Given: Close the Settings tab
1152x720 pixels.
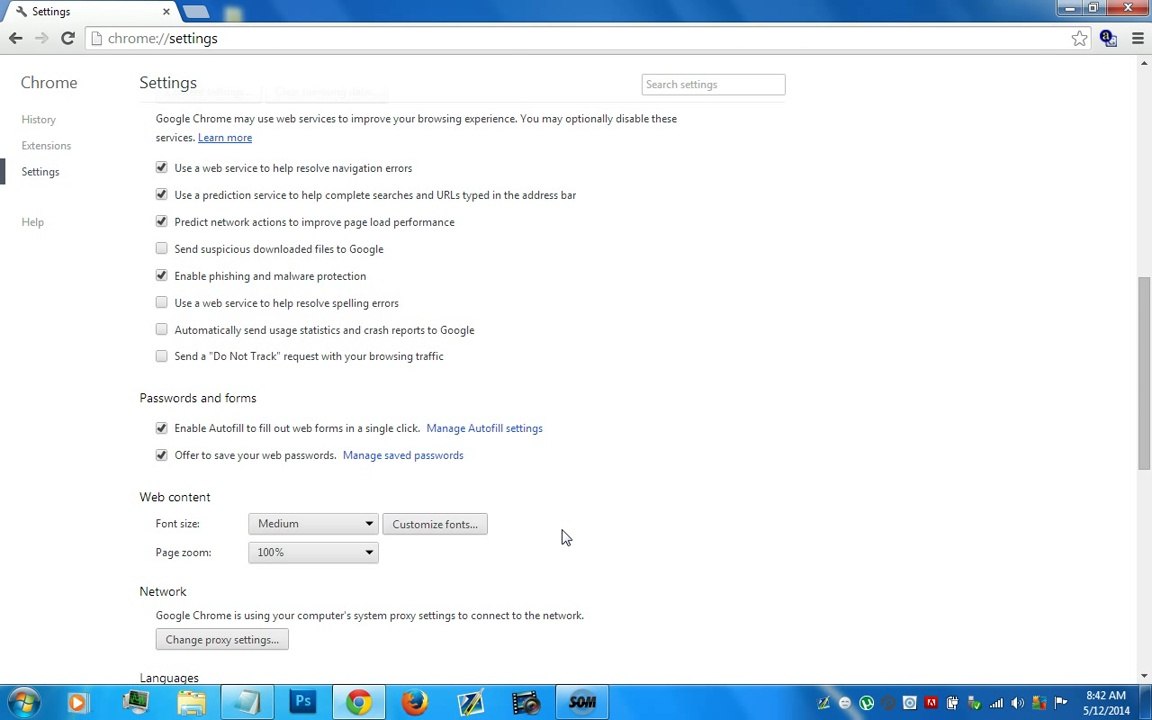Looking at the screenshot, I should 166,12.
